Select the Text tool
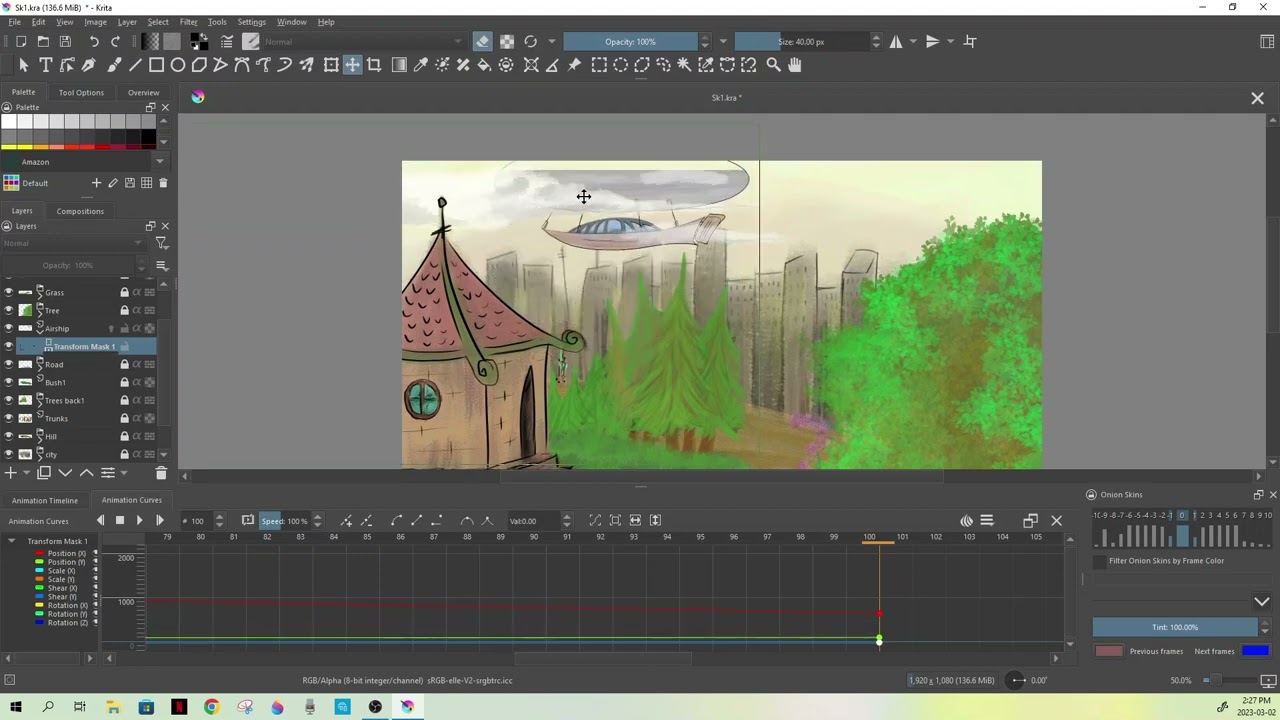The height and width of the screenshot is (720, 1280). click(x=45, y=65)
